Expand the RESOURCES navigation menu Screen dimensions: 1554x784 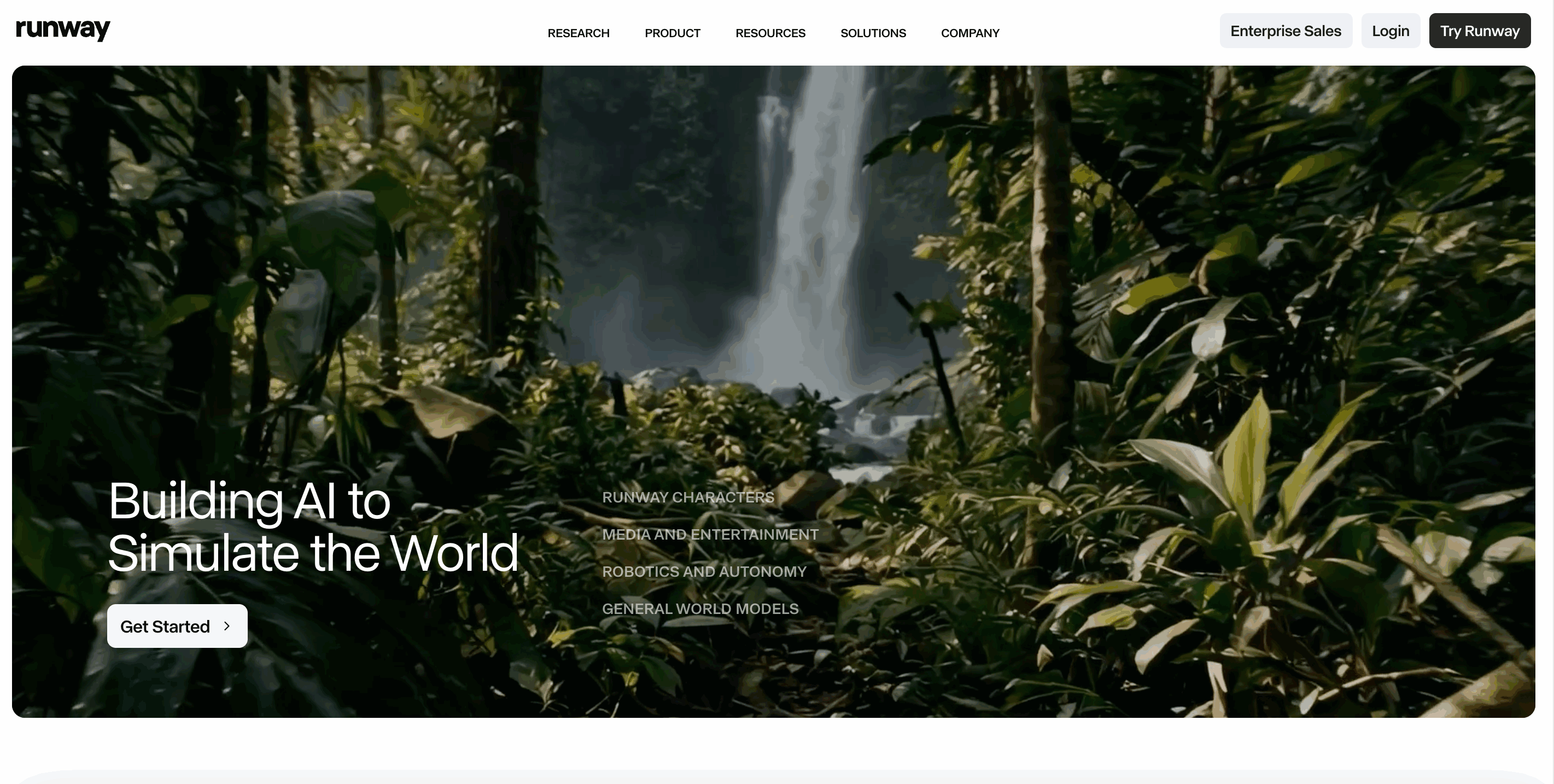click(770, 33)
